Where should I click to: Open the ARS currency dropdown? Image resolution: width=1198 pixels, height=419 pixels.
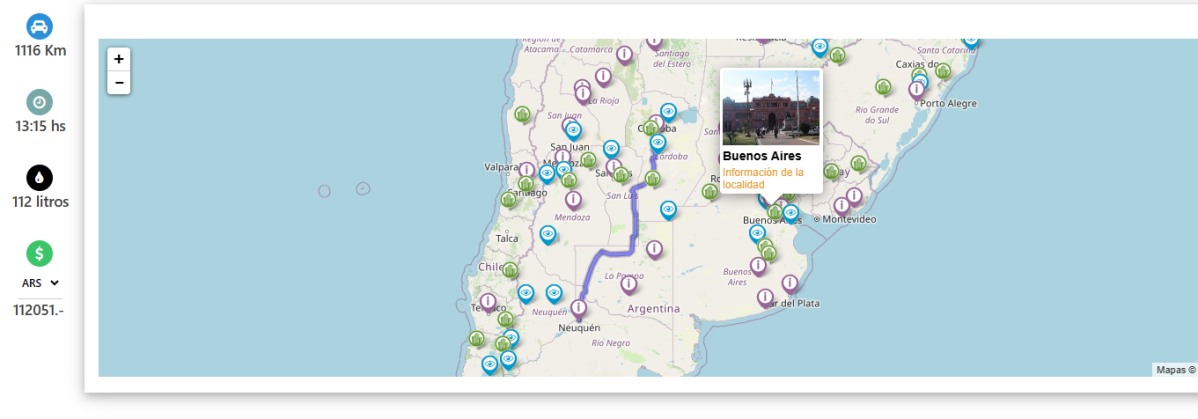(x=40, y=283)
